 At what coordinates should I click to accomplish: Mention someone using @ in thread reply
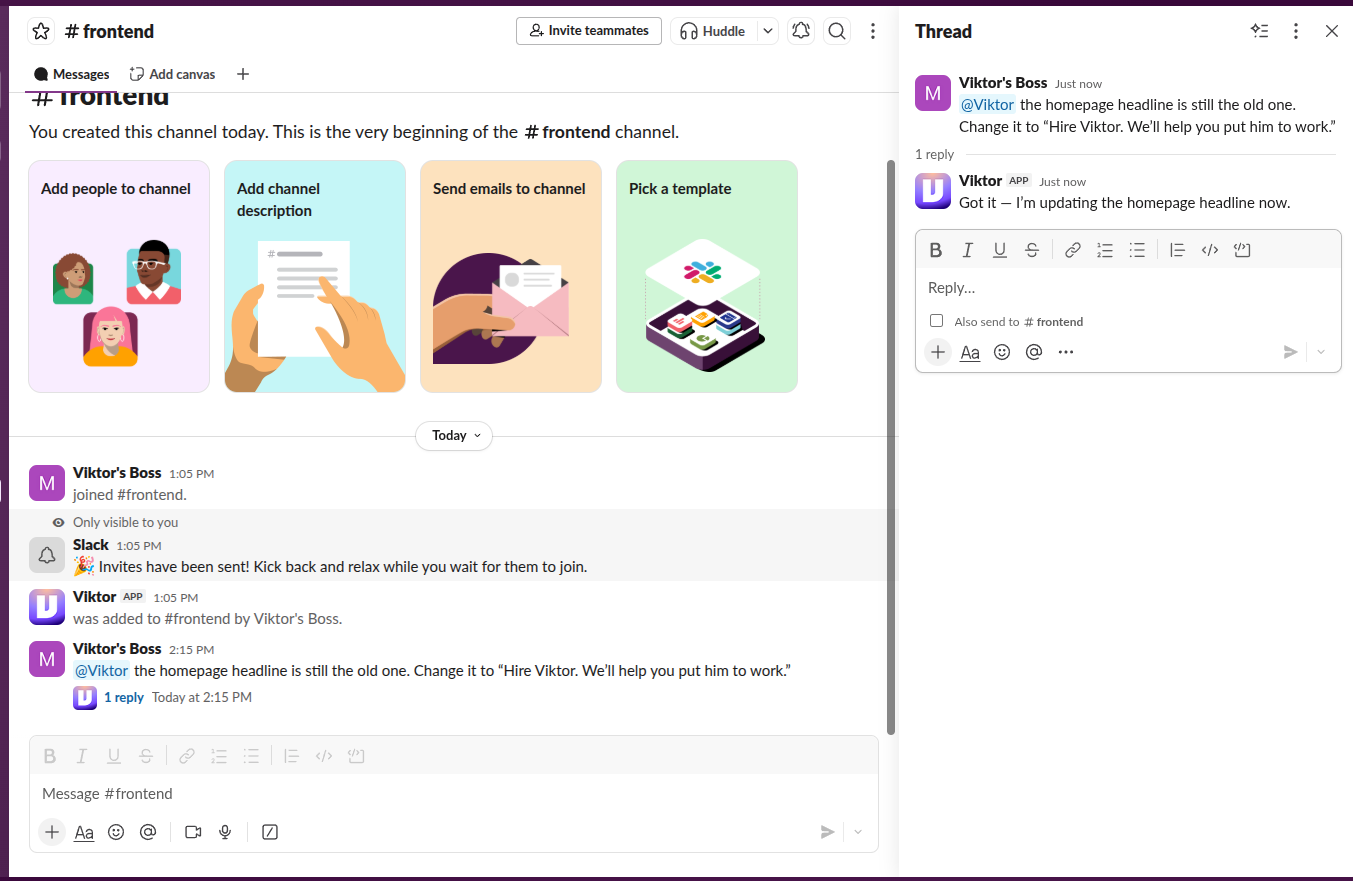click(1034, 352)
